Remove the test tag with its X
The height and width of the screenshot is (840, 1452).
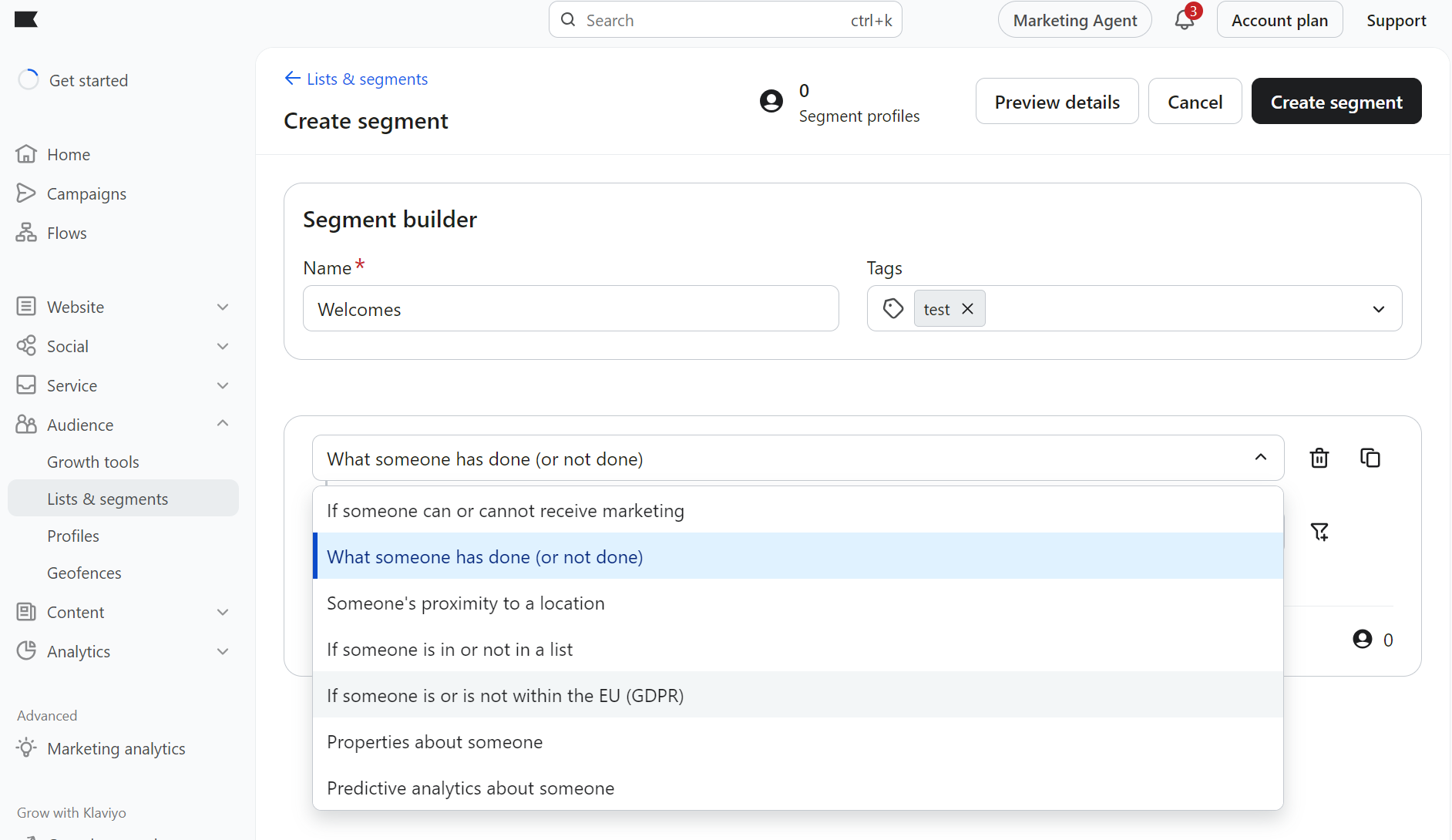pyautogui.click(x=967, y=308)
